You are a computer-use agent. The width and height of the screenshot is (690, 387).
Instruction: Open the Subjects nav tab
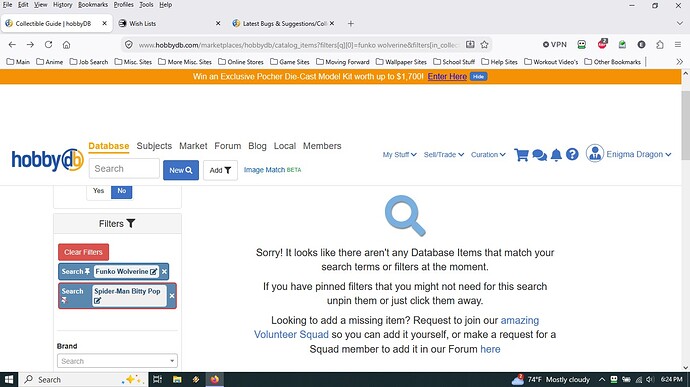[x=154, y=146]
